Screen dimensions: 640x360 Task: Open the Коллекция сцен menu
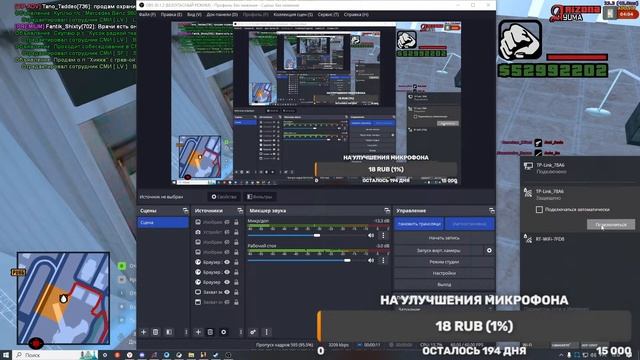click(293, 14)
